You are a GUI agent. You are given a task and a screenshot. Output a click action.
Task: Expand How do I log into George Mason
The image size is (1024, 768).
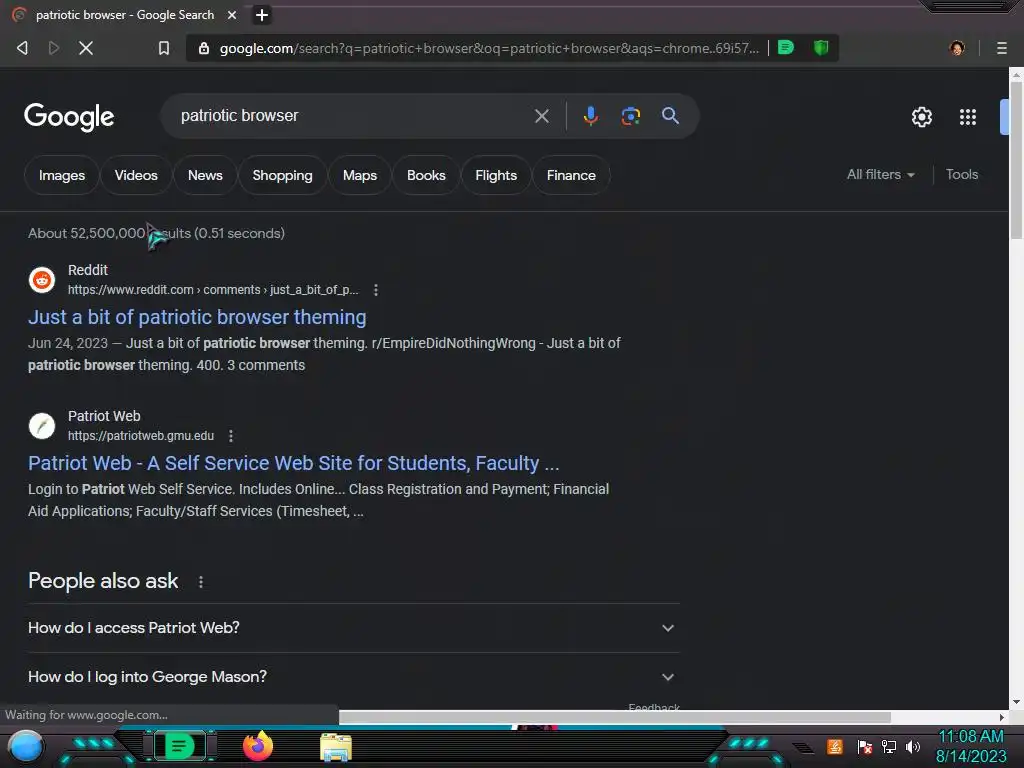353,677
